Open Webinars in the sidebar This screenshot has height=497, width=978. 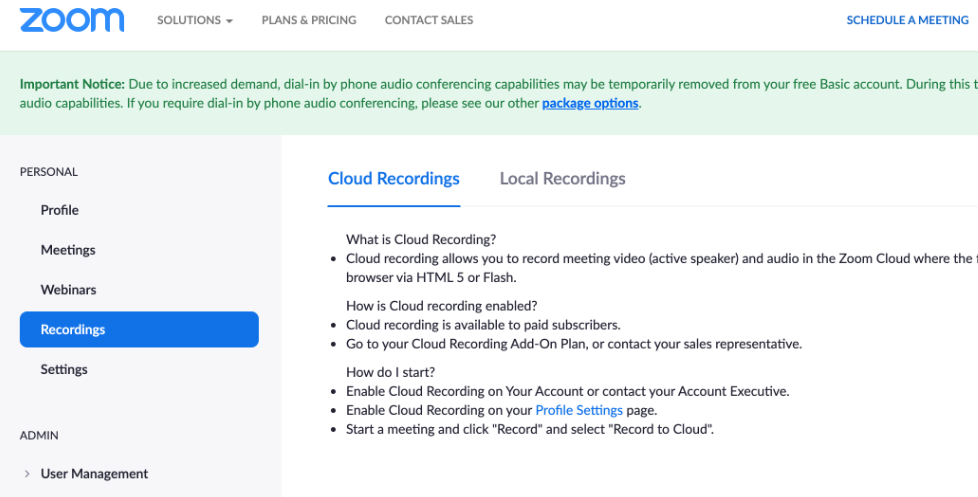(69, 290)
